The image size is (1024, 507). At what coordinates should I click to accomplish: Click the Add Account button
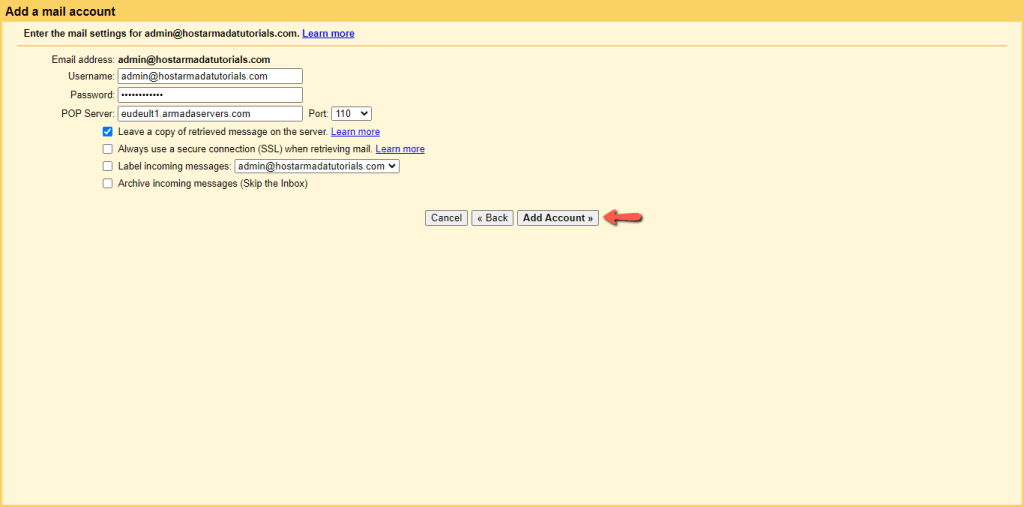click(x=558, y=218)
